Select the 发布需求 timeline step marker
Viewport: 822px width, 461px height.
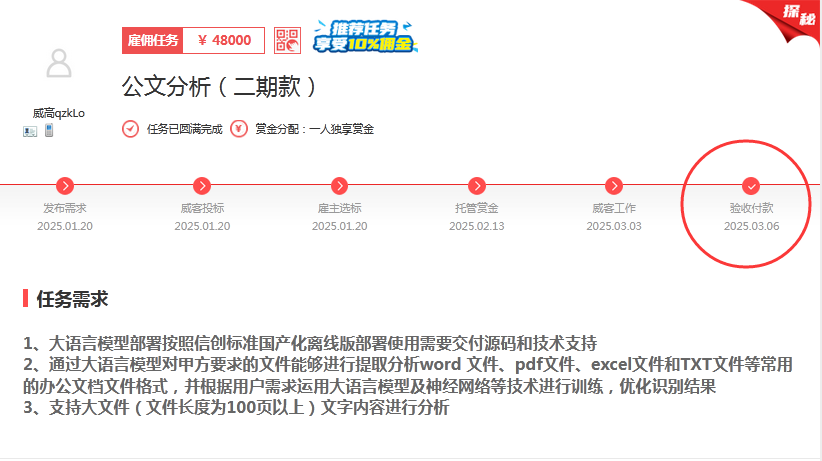point(65,186)
